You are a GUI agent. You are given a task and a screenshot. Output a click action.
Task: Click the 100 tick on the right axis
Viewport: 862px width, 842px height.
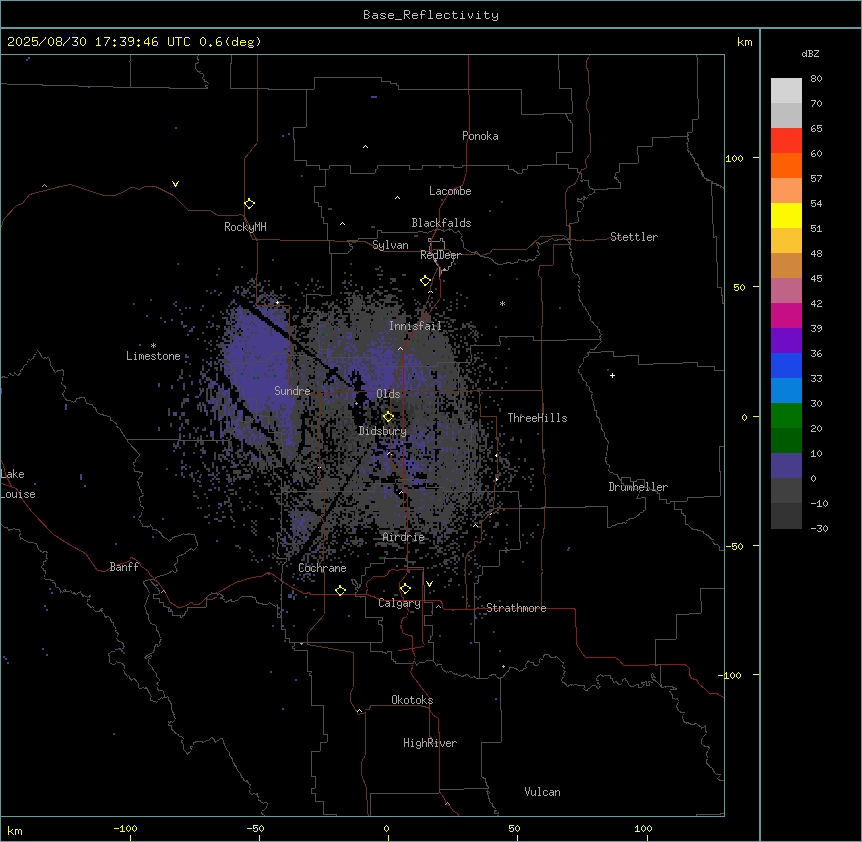pyautogui.click(x=734, y=158)
